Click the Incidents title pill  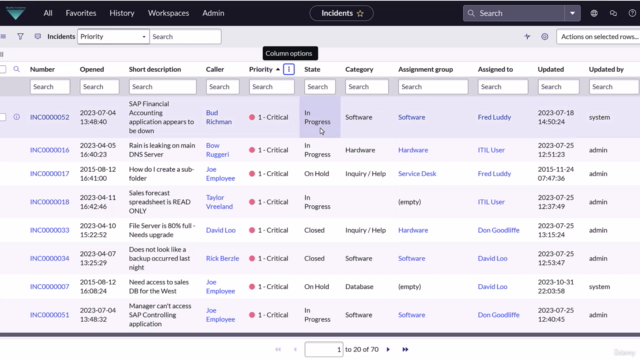point(341,13)
